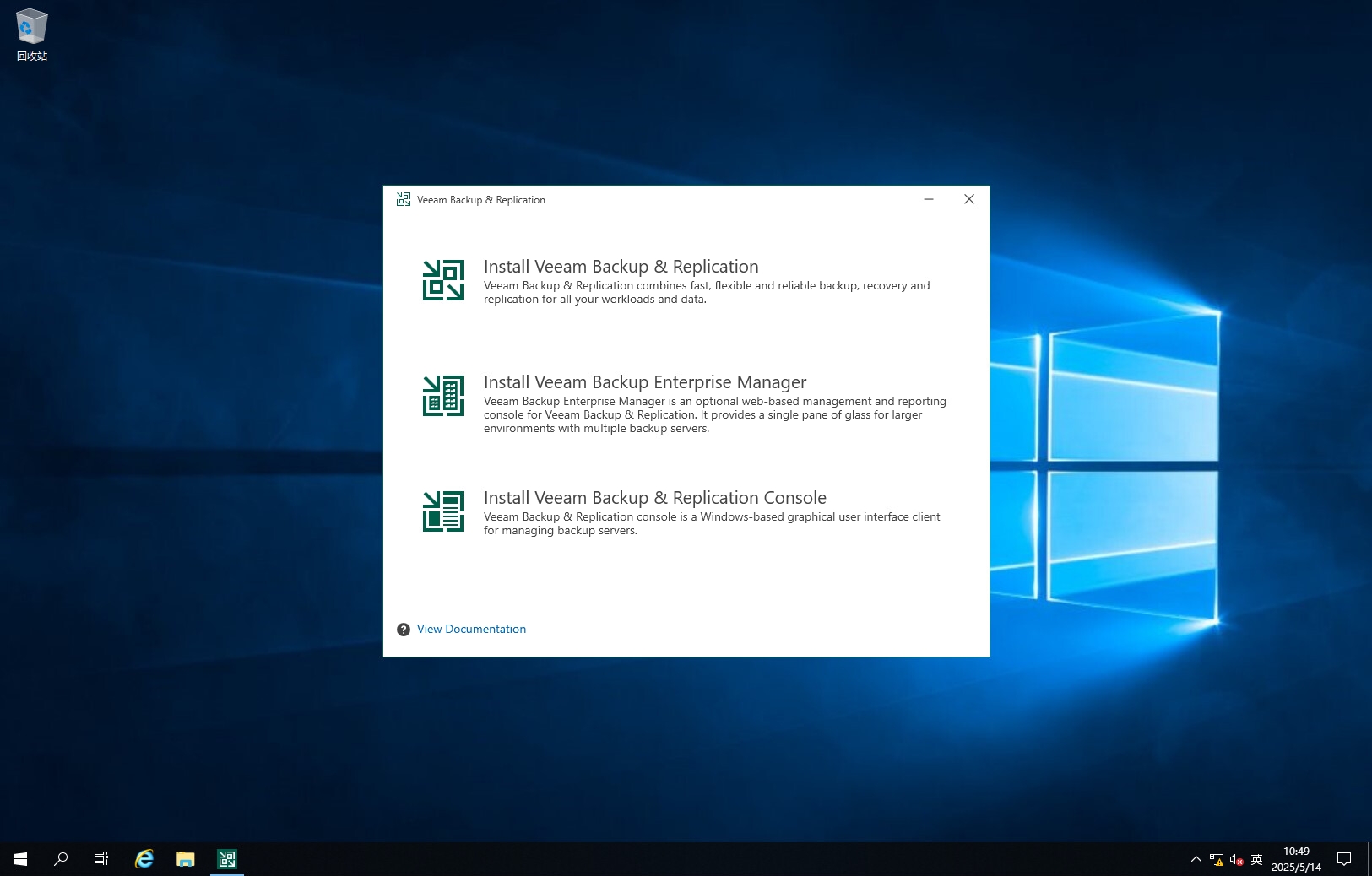Expand hidden system tray icons chevron
Viewport: 1372px width, 876px height.
click(1196, 859)
